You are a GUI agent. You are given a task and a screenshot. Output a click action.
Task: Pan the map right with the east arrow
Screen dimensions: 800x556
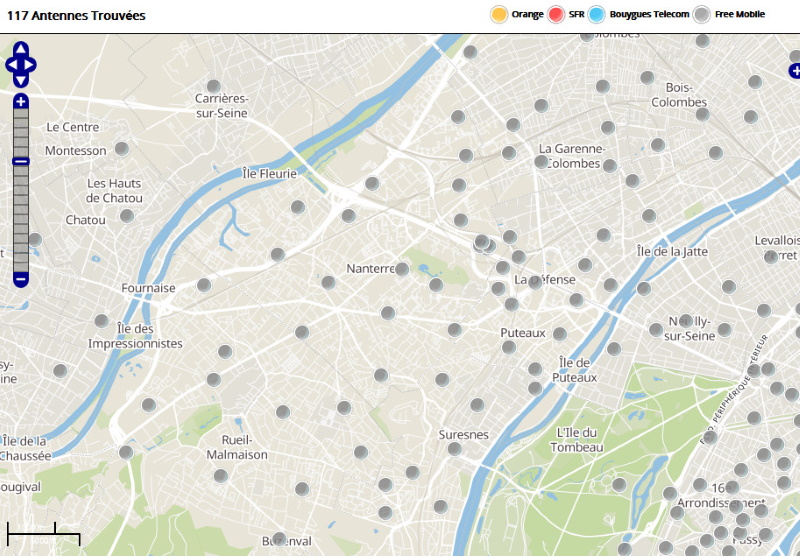30,65
